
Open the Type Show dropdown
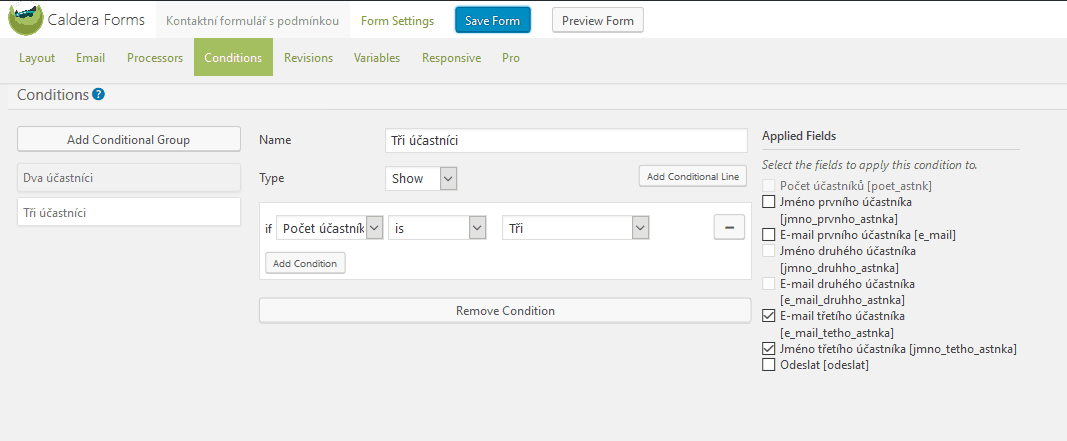click(421, 178)
